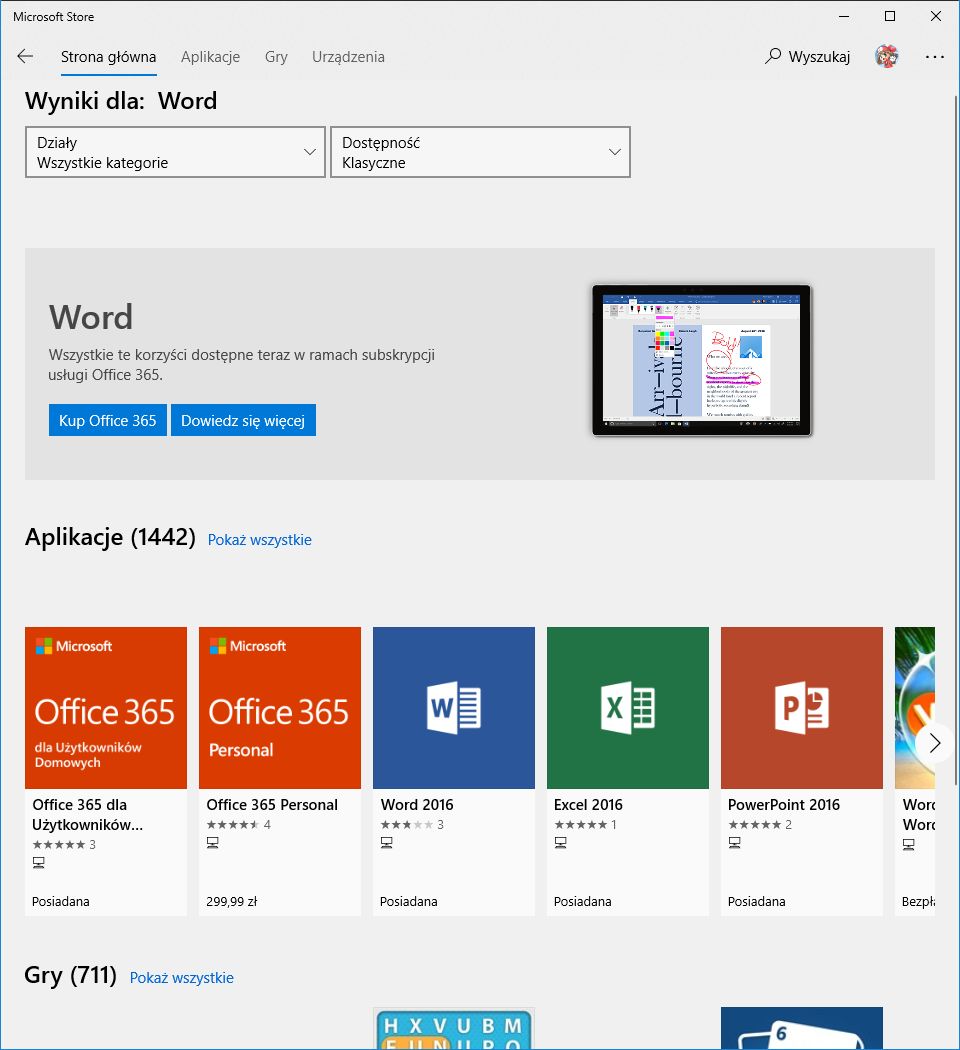Image resolution: width=960 pixels, height=1050 pixels.
Task: Show all games via Pokaż wszystkie next to Gry
Action: point(181,978)
